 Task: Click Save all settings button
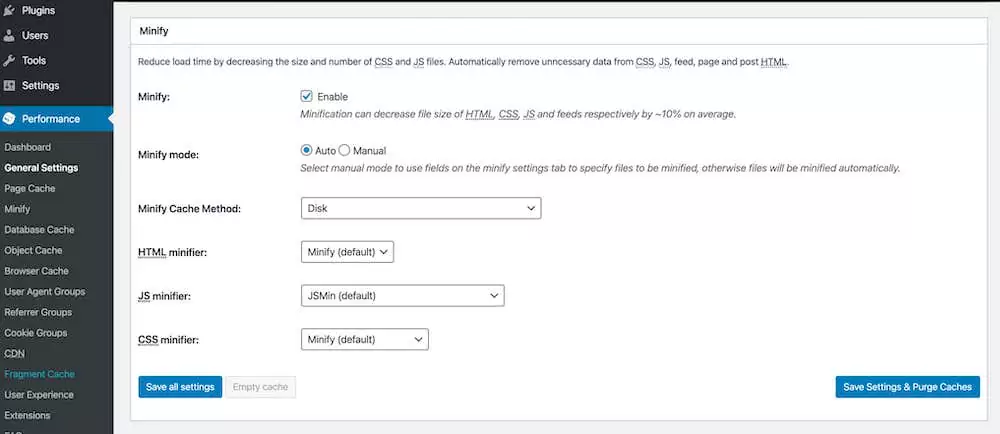(x=180, y=387)
